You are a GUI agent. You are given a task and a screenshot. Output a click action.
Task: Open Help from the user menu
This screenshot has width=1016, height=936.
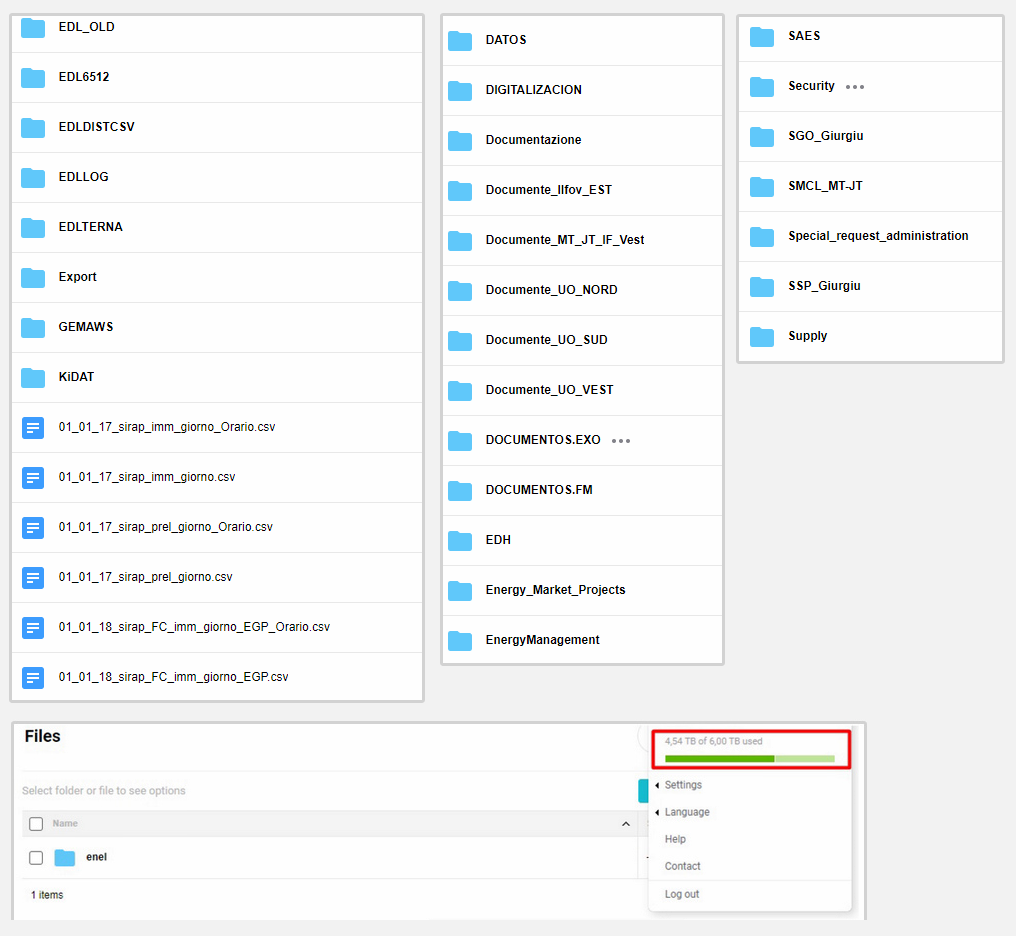(x=675, y=839)
